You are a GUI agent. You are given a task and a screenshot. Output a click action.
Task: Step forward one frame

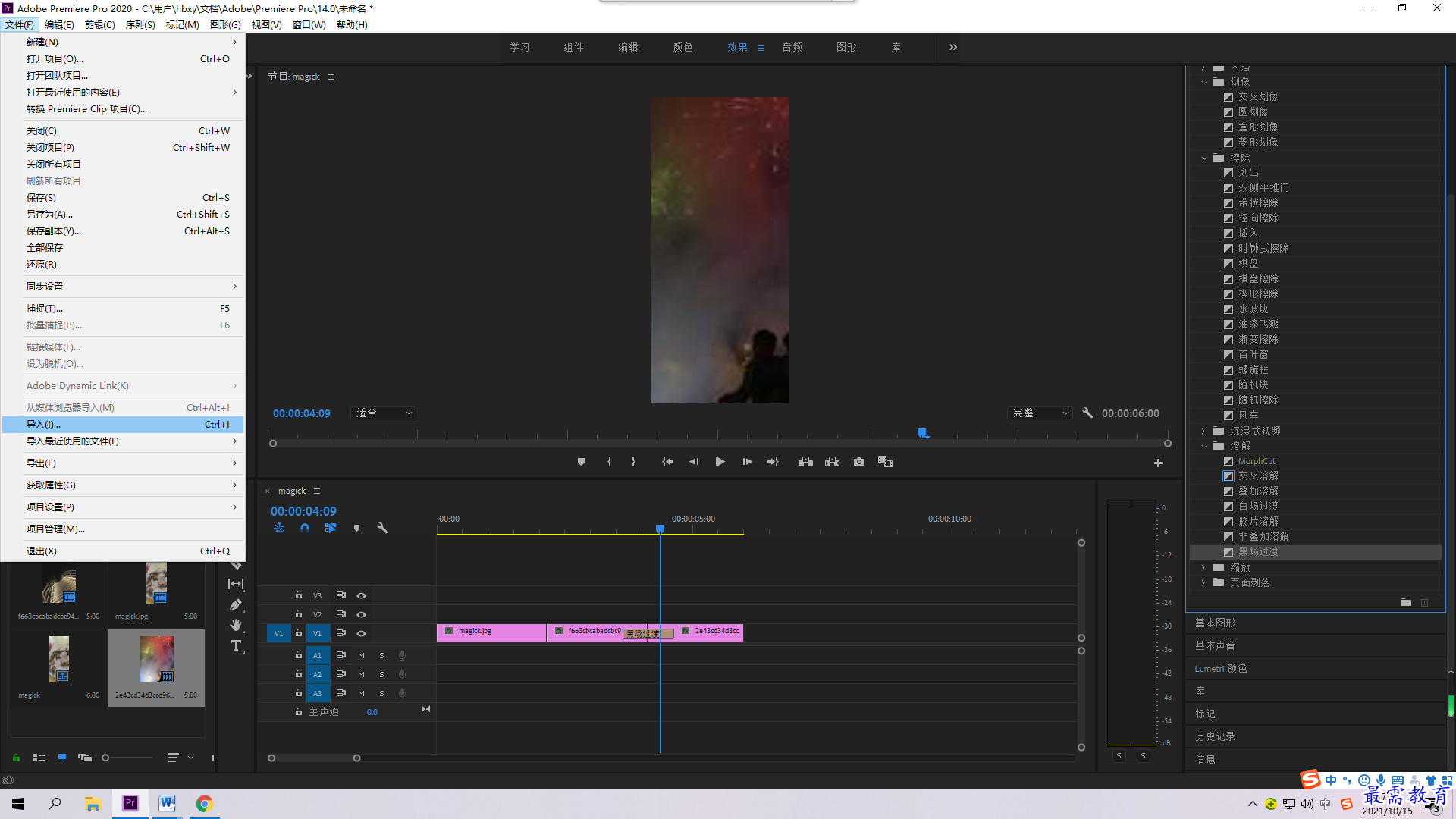pyautogui.click(x=747, y=462)
